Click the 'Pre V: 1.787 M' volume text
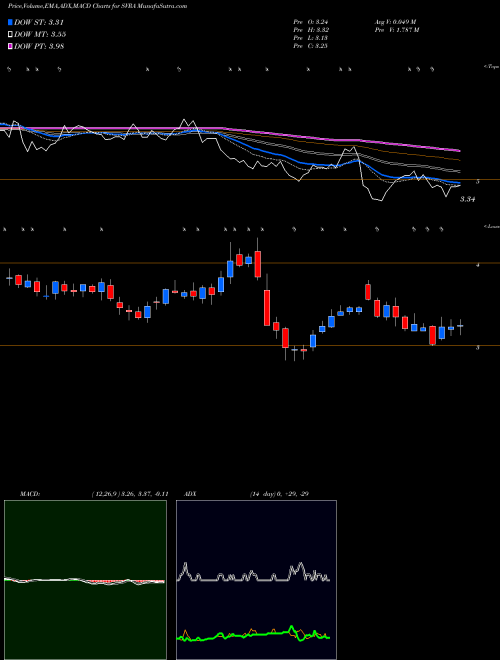 (x=396, y=30)
